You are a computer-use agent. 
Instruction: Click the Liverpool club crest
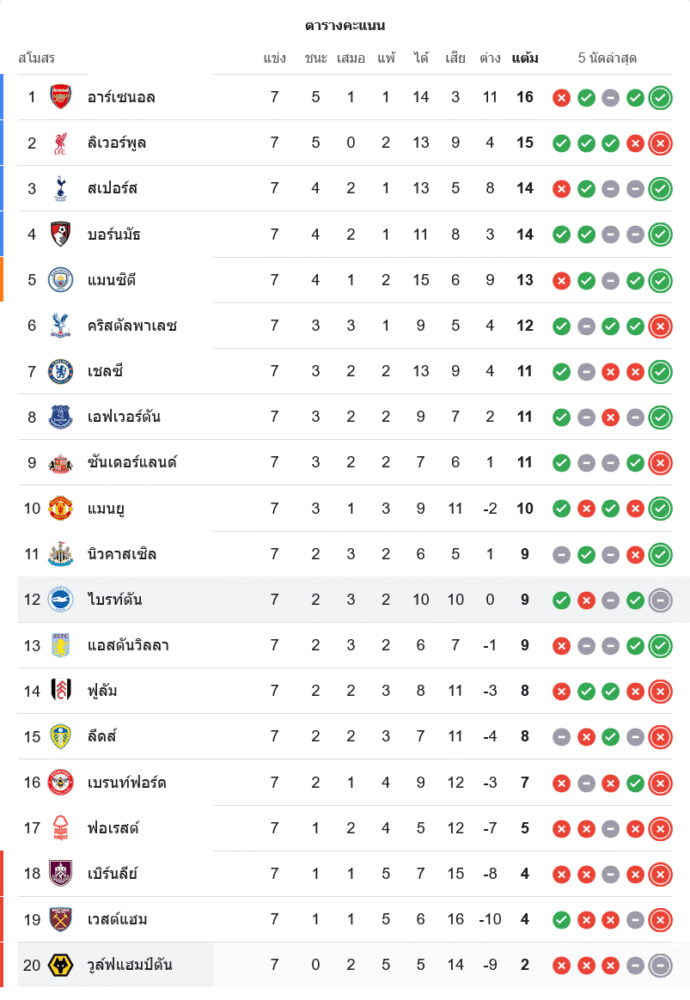(61, 143)
